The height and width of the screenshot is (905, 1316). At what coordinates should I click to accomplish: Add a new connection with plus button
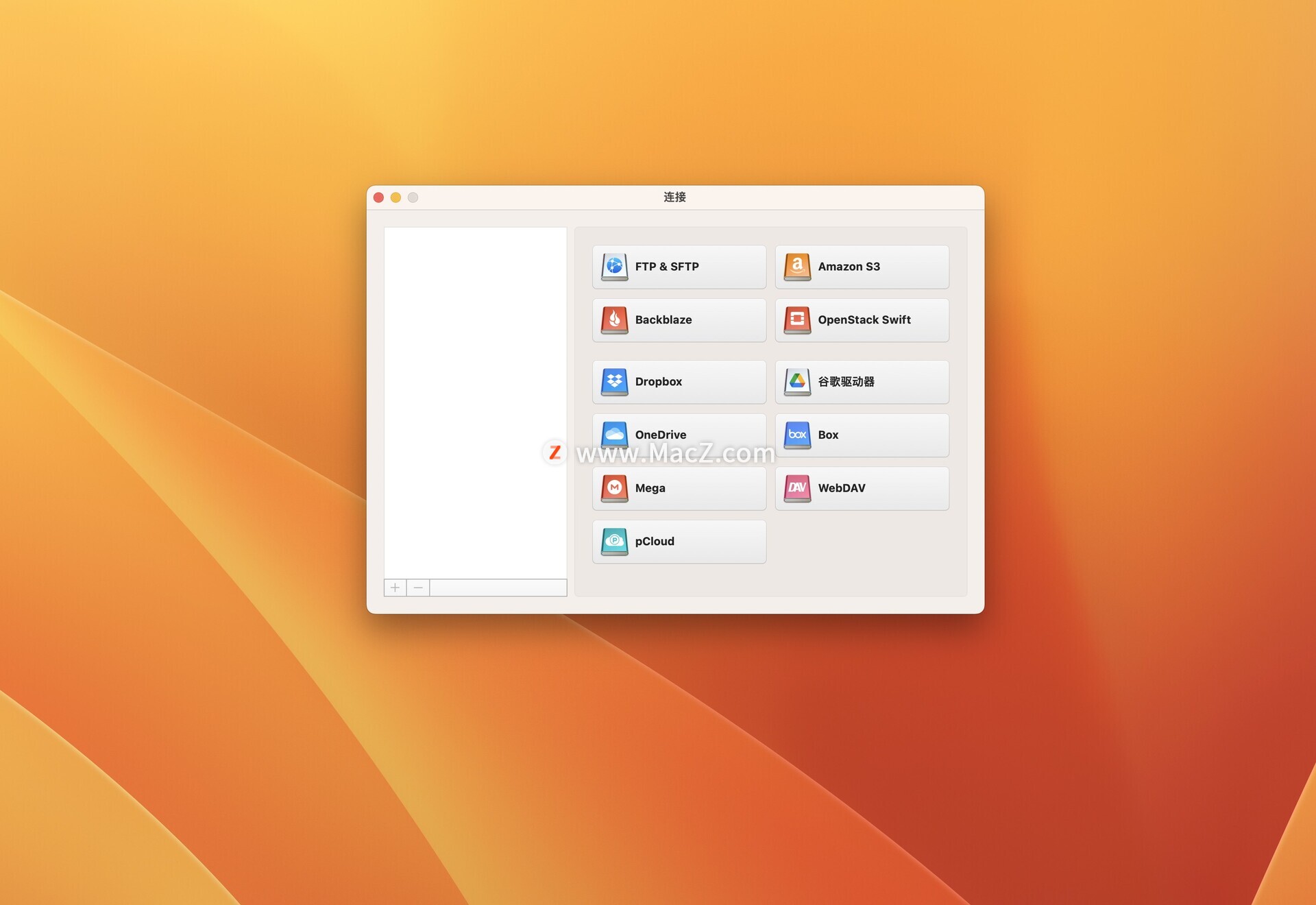(x=395, y=588)
